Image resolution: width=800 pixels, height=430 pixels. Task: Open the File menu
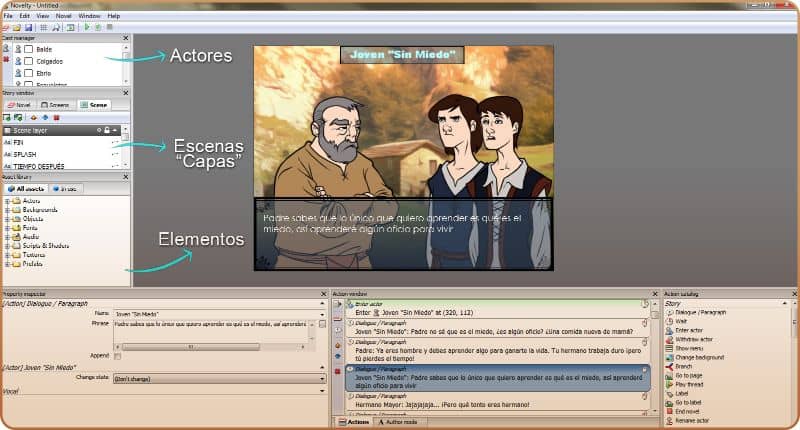pos(8,16)
